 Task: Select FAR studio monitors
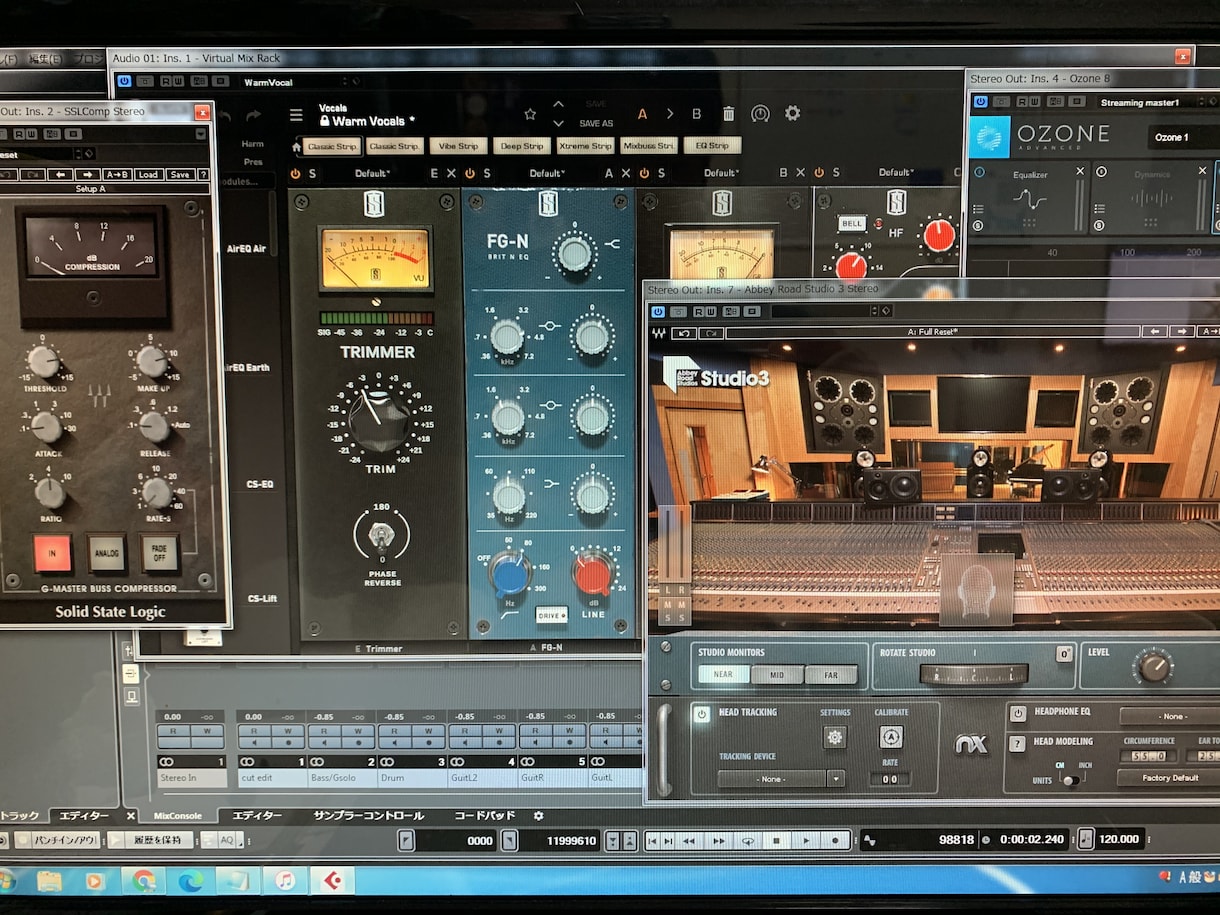pyautogui.click(x=831, y=675)
